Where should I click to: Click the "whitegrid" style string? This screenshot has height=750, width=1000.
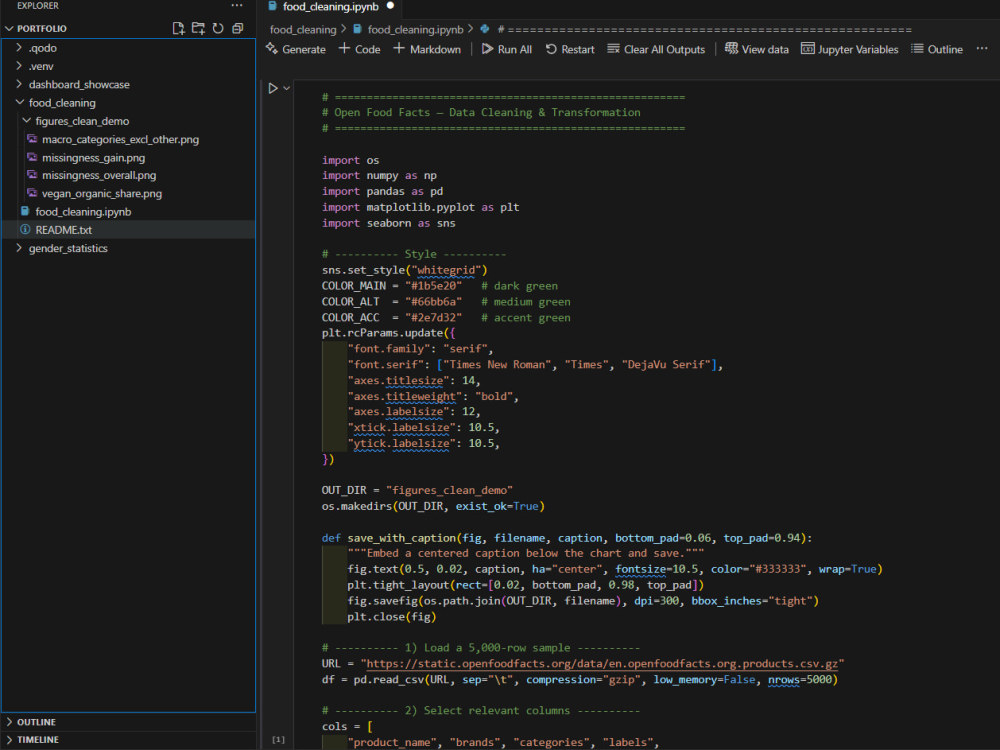point(446,270)
